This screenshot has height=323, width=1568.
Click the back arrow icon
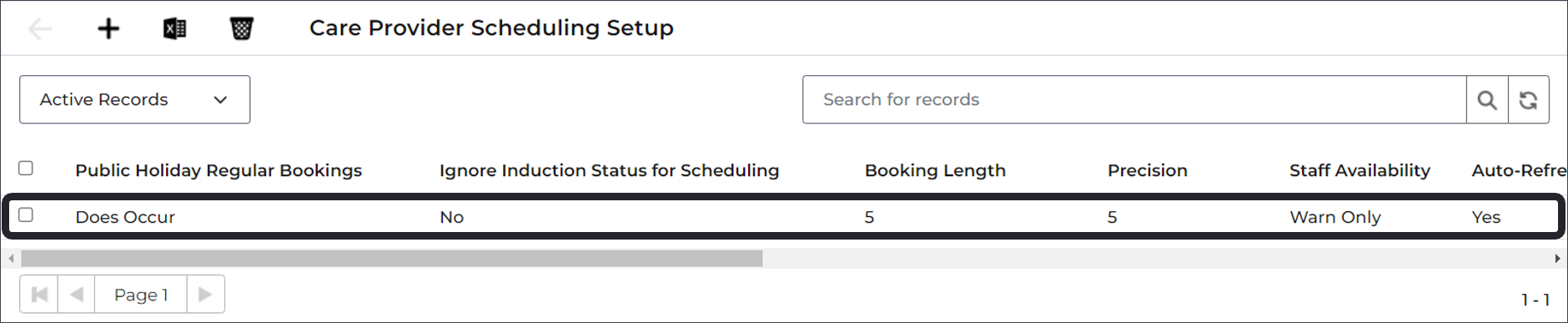(x=39, y=29)
